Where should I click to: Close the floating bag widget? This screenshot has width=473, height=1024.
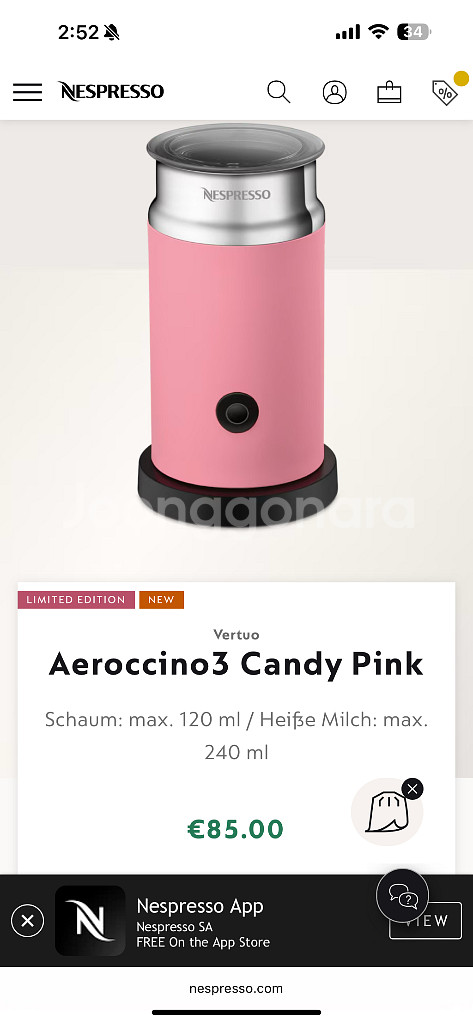point(412,789)
